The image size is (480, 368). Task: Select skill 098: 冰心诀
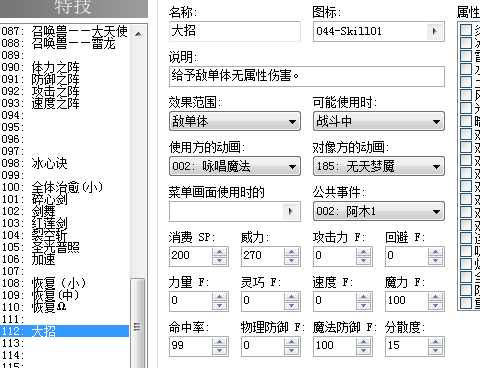point(65,163)
